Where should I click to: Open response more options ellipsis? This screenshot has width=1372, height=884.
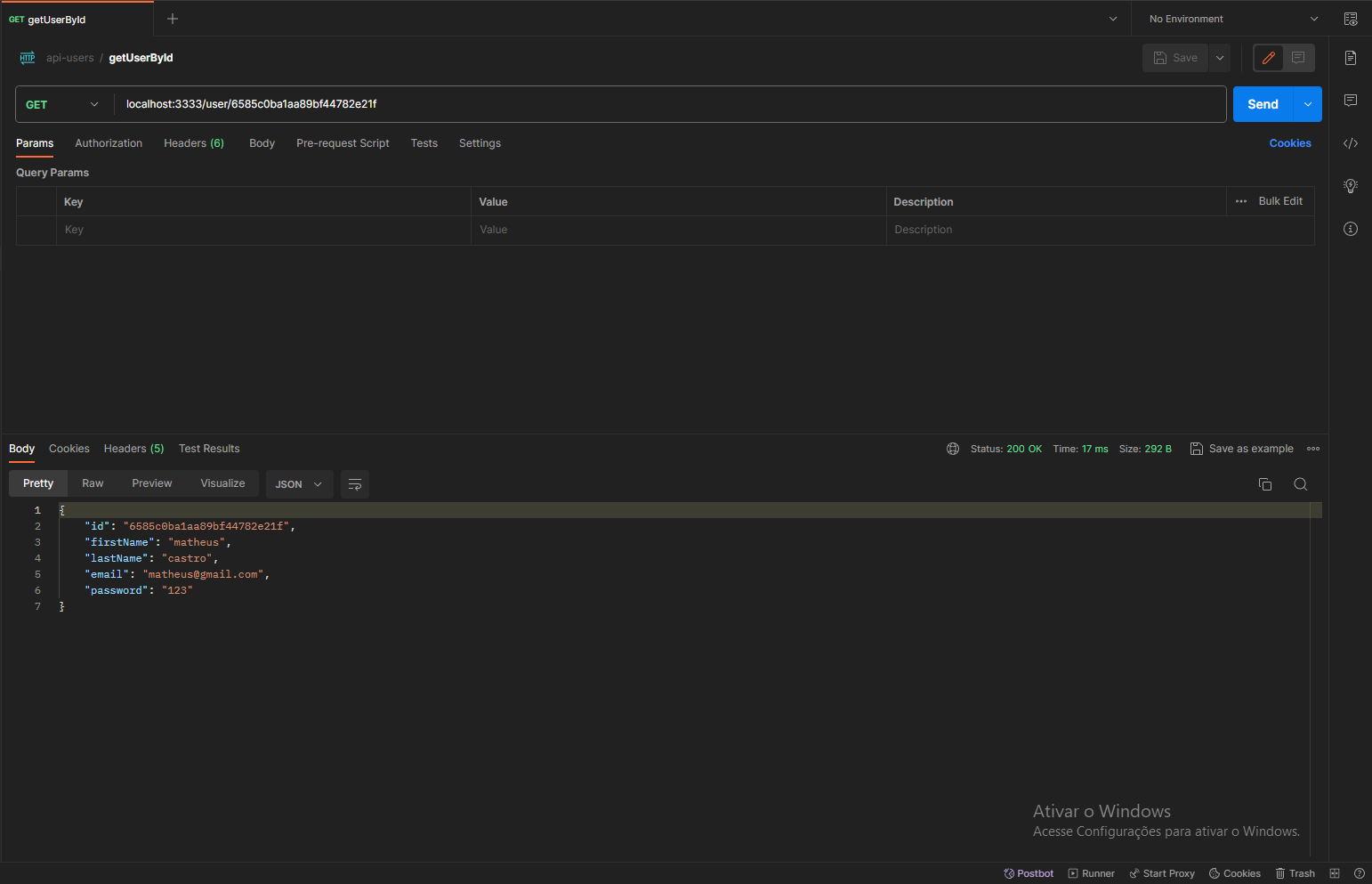(1313, 449)
